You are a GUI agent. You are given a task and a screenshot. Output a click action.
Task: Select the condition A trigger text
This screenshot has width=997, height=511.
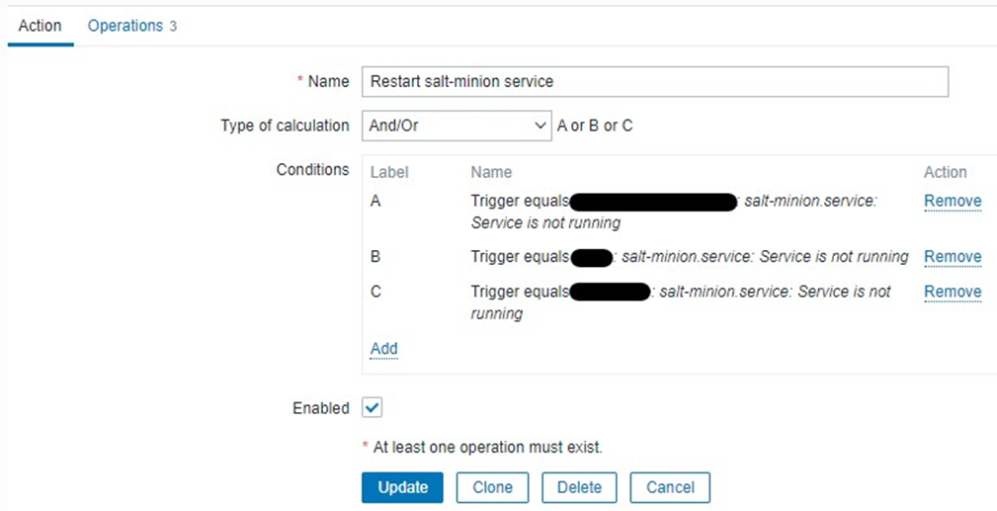[673, 211]
